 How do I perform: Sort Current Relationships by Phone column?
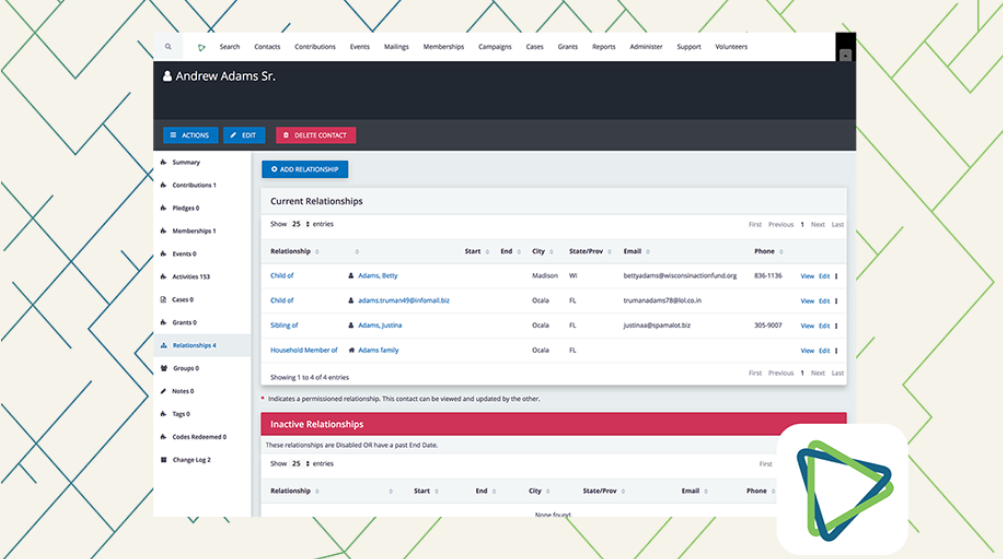tap(768, 252)
